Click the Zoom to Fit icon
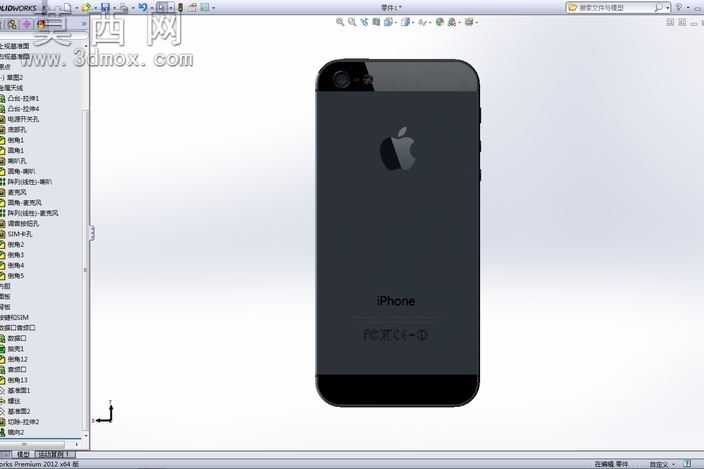The image size is (704, 469). [x=340, y=22]
